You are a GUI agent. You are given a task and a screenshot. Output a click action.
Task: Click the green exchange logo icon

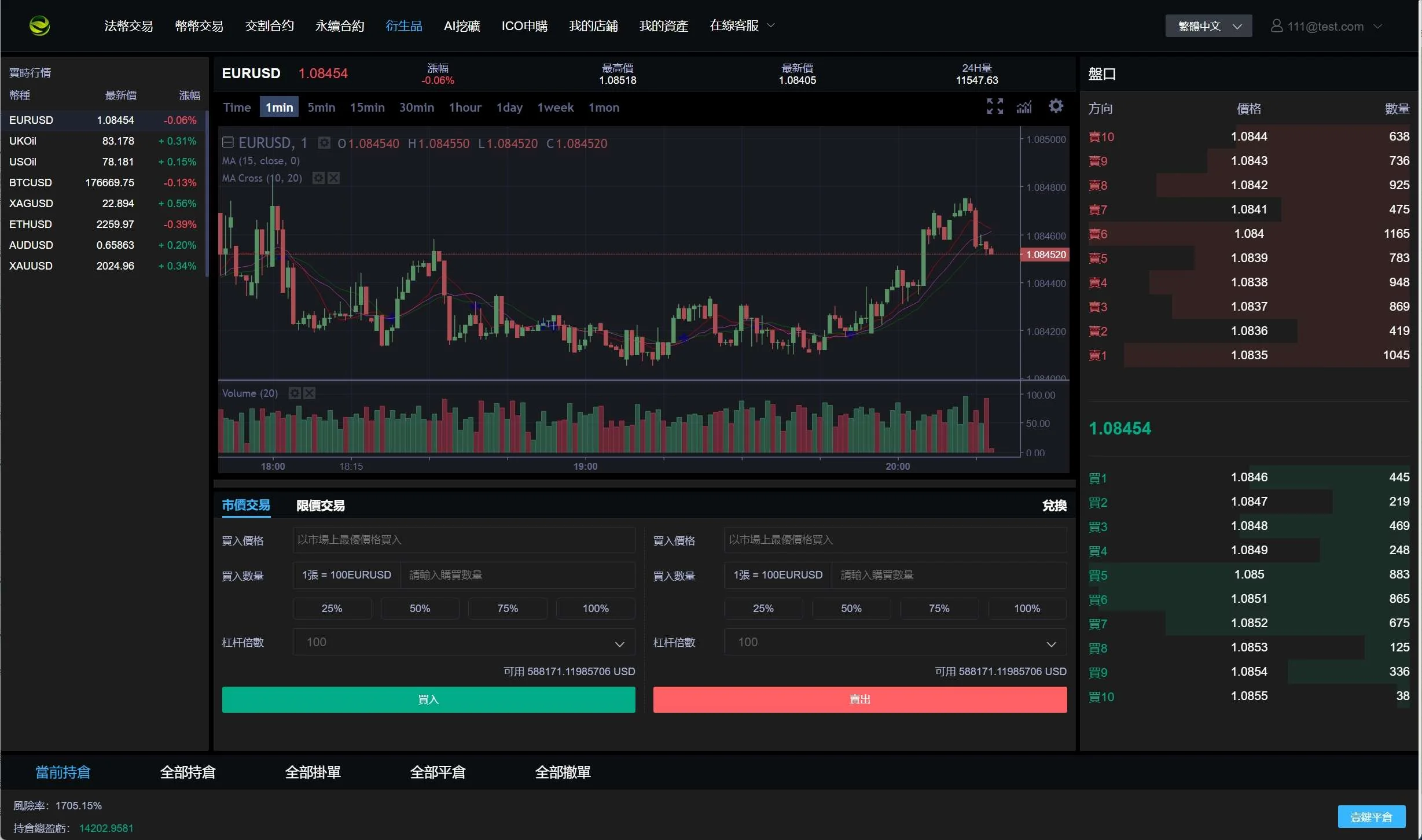(39, 25)
